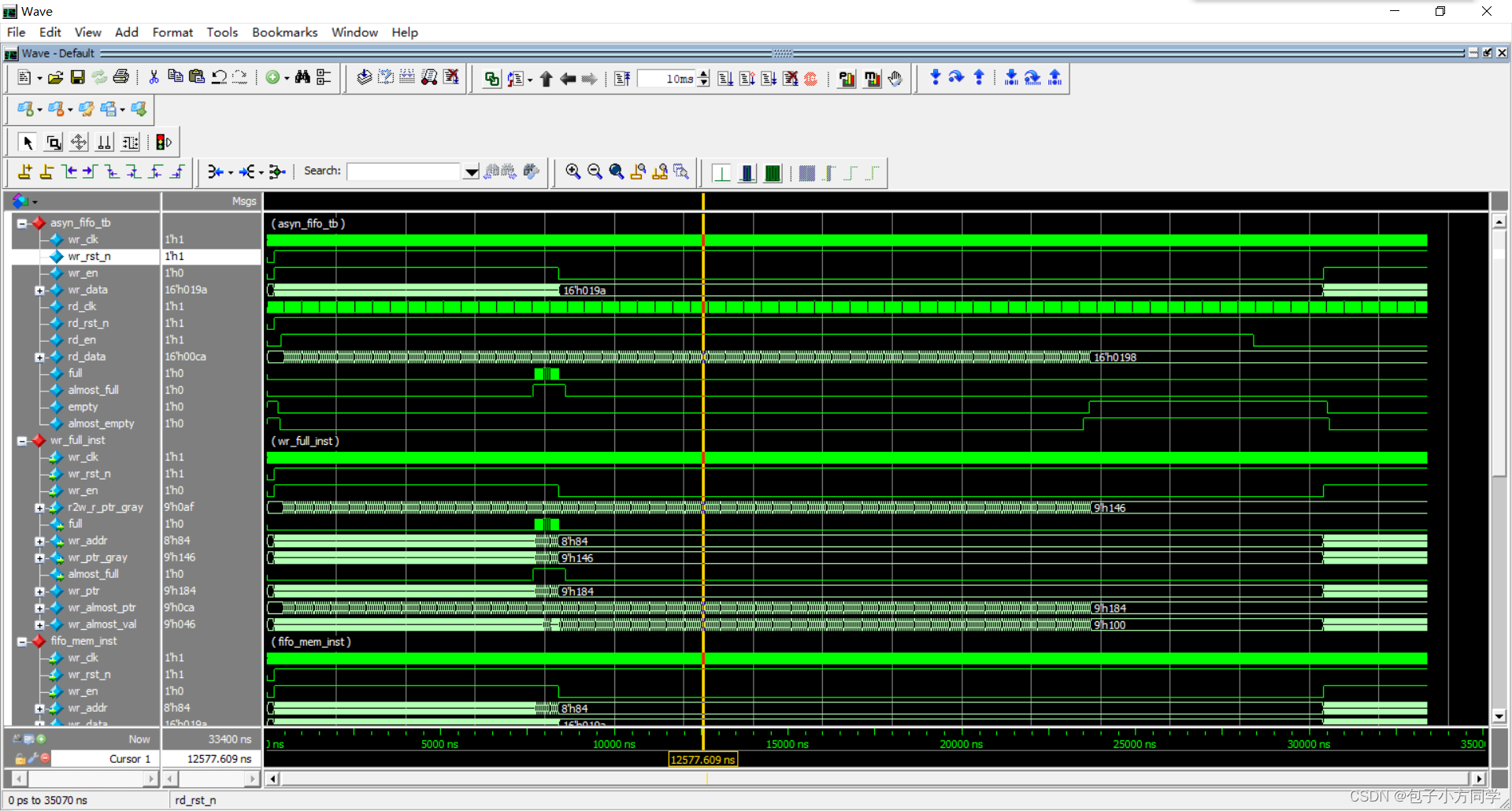Select the almost_empty signal under asyn_fifo_tb

coord(101,424)
